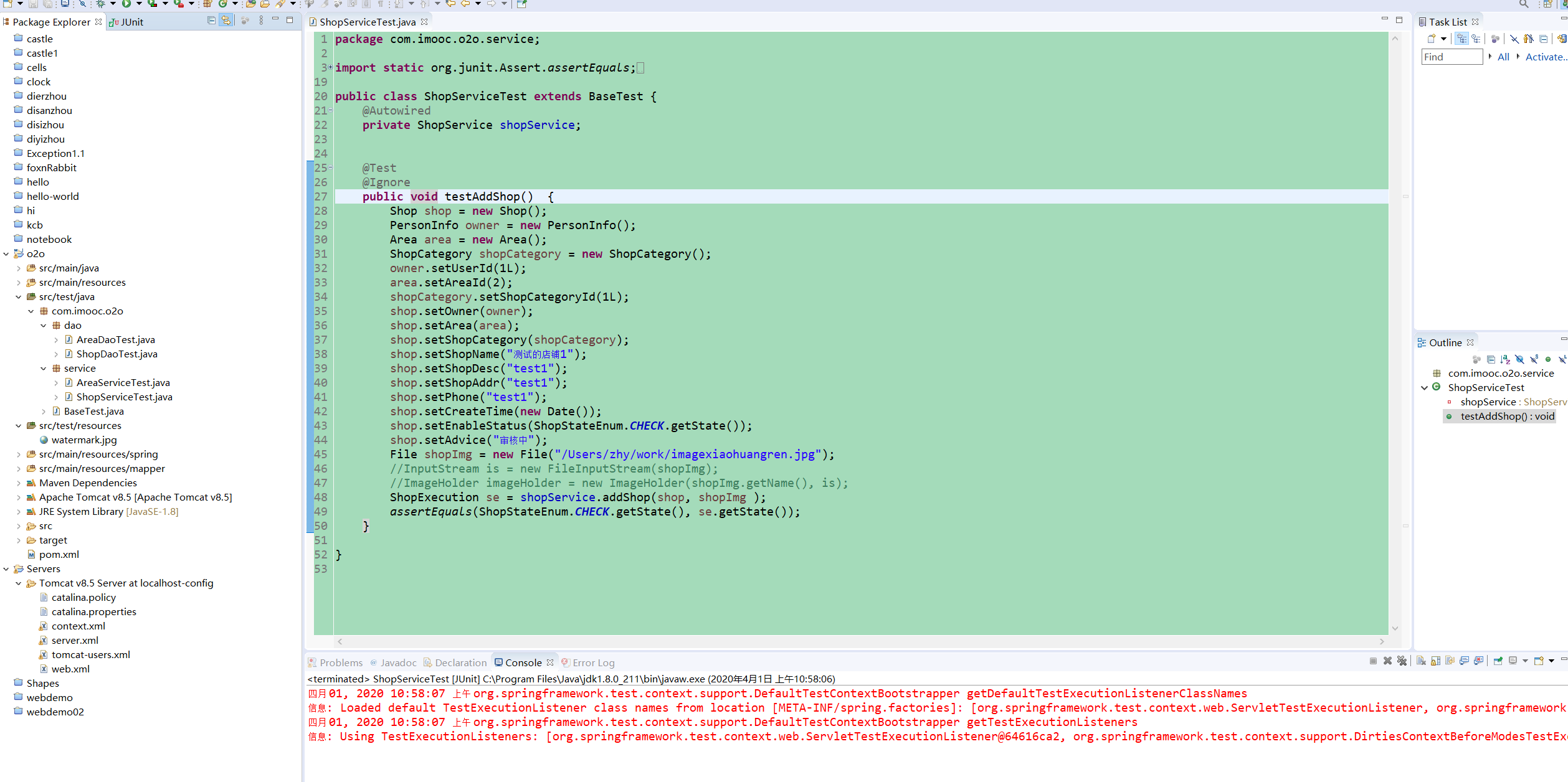Collapse the o2o project node

tap(6, 254)
